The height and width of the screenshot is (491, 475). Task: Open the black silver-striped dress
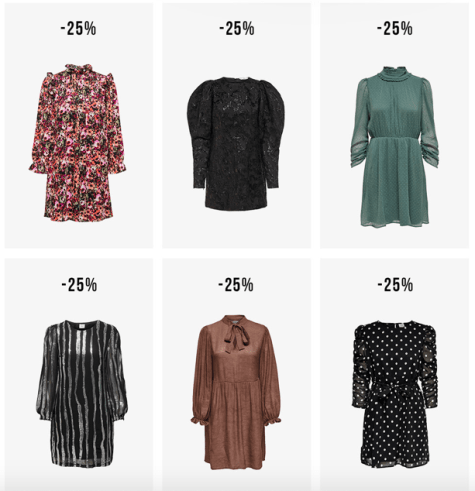[x=82, y=393]
